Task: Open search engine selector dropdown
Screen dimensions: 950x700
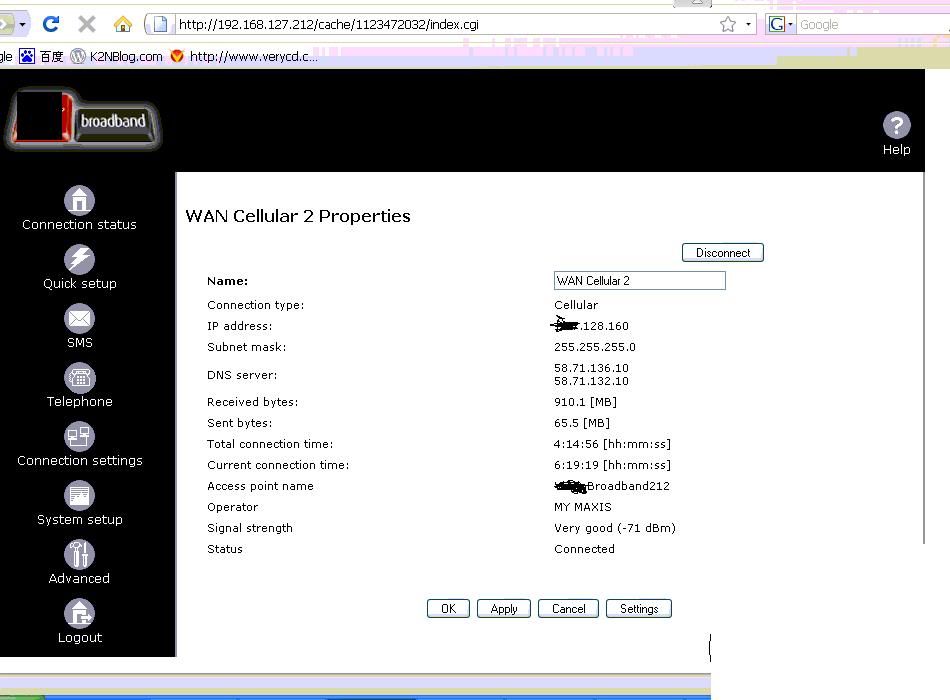Action: coord(781,24)
